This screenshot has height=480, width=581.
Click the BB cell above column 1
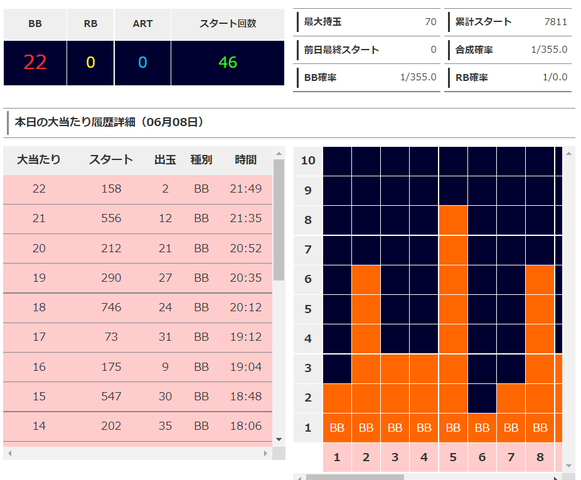pyautogui.click(x=337, y=428)
